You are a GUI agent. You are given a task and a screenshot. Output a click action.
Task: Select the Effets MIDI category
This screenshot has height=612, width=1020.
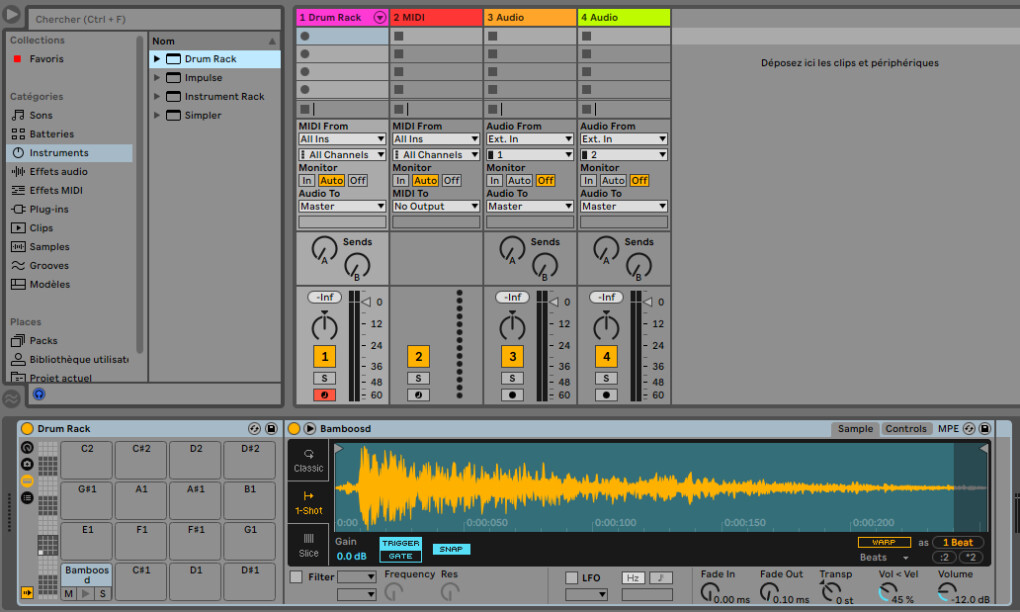click(x=55, y=191)
